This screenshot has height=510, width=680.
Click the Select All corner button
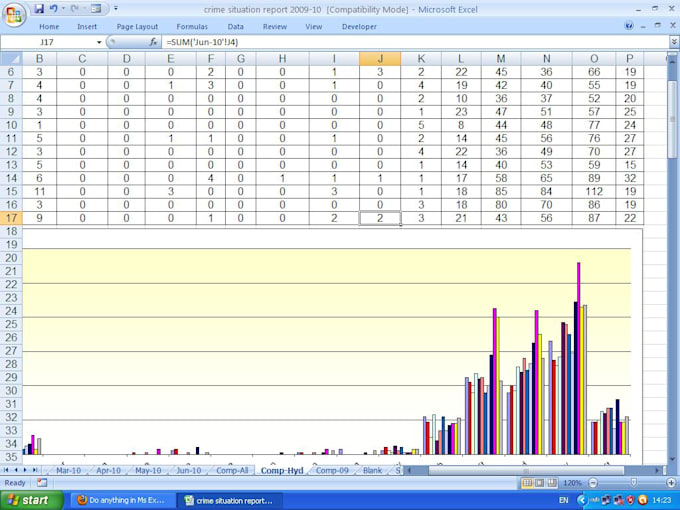[x=11, y=59]
